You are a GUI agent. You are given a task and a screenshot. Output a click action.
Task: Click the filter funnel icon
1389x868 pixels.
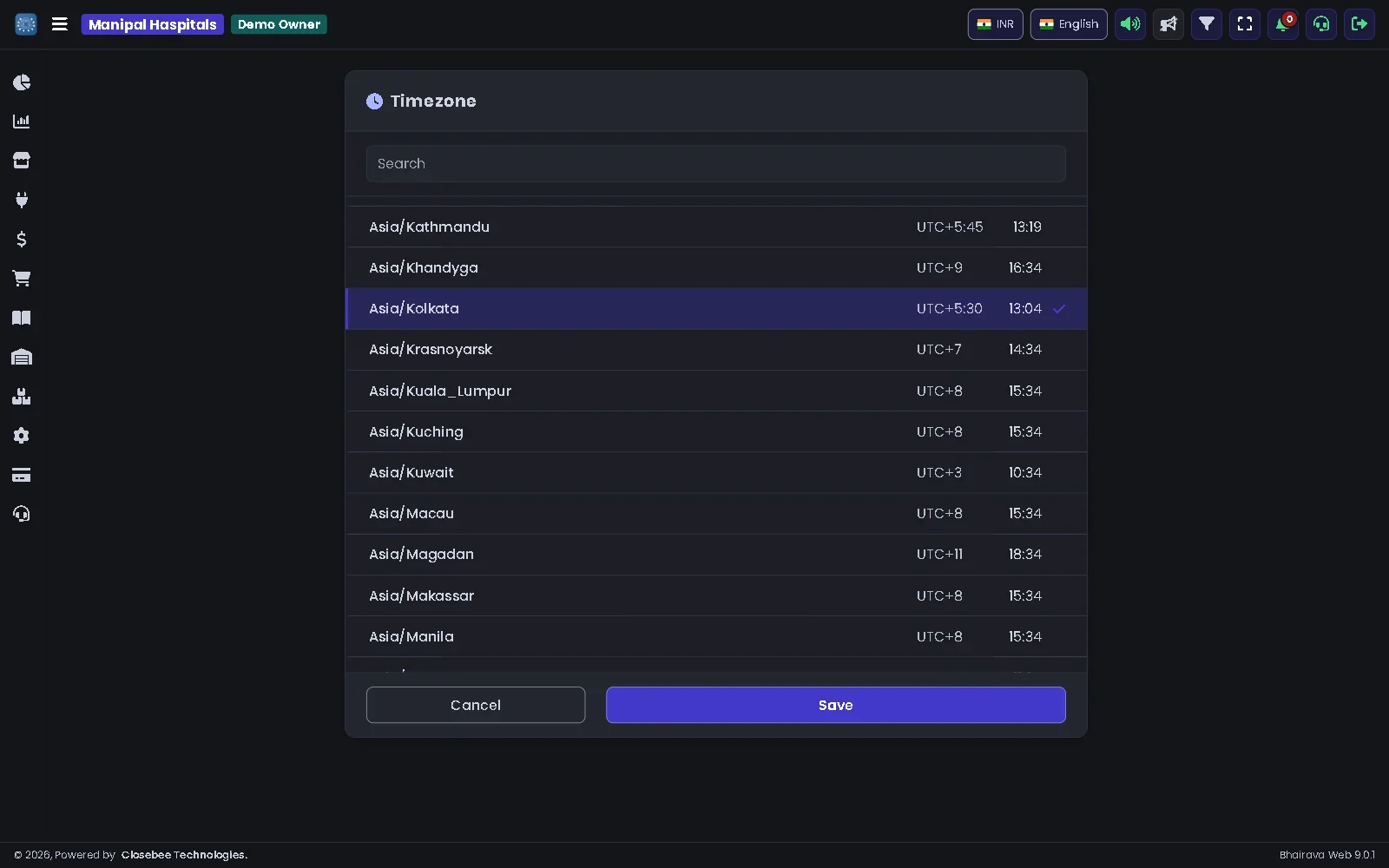[x=1207, y=24]
